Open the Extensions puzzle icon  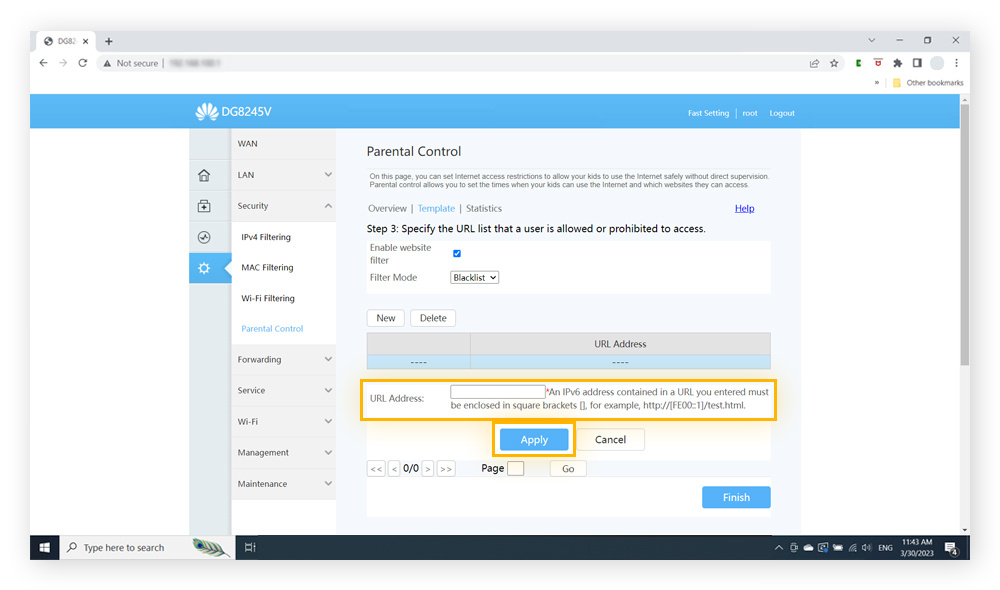(x=898, y=63)
